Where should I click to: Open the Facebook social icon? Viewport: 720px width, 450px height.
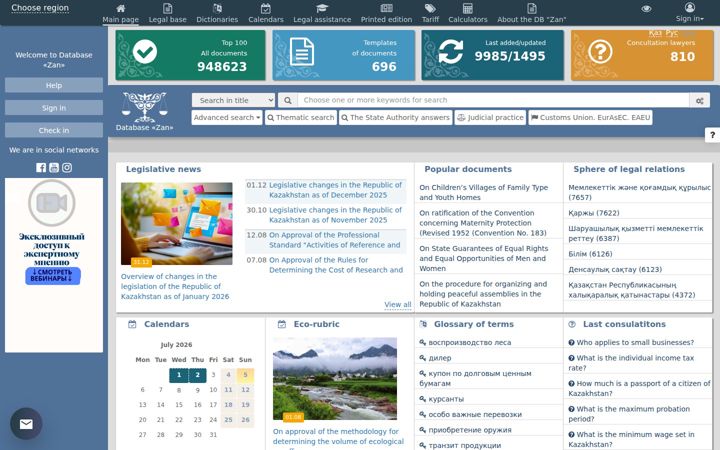[x=41, y=168]
